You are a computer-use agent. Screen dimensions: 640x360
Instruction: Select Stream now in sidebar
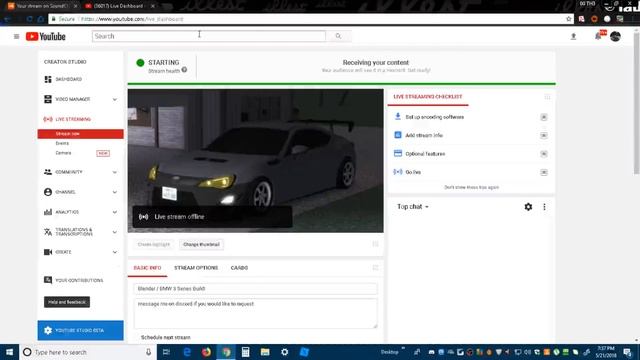point(80,134)
